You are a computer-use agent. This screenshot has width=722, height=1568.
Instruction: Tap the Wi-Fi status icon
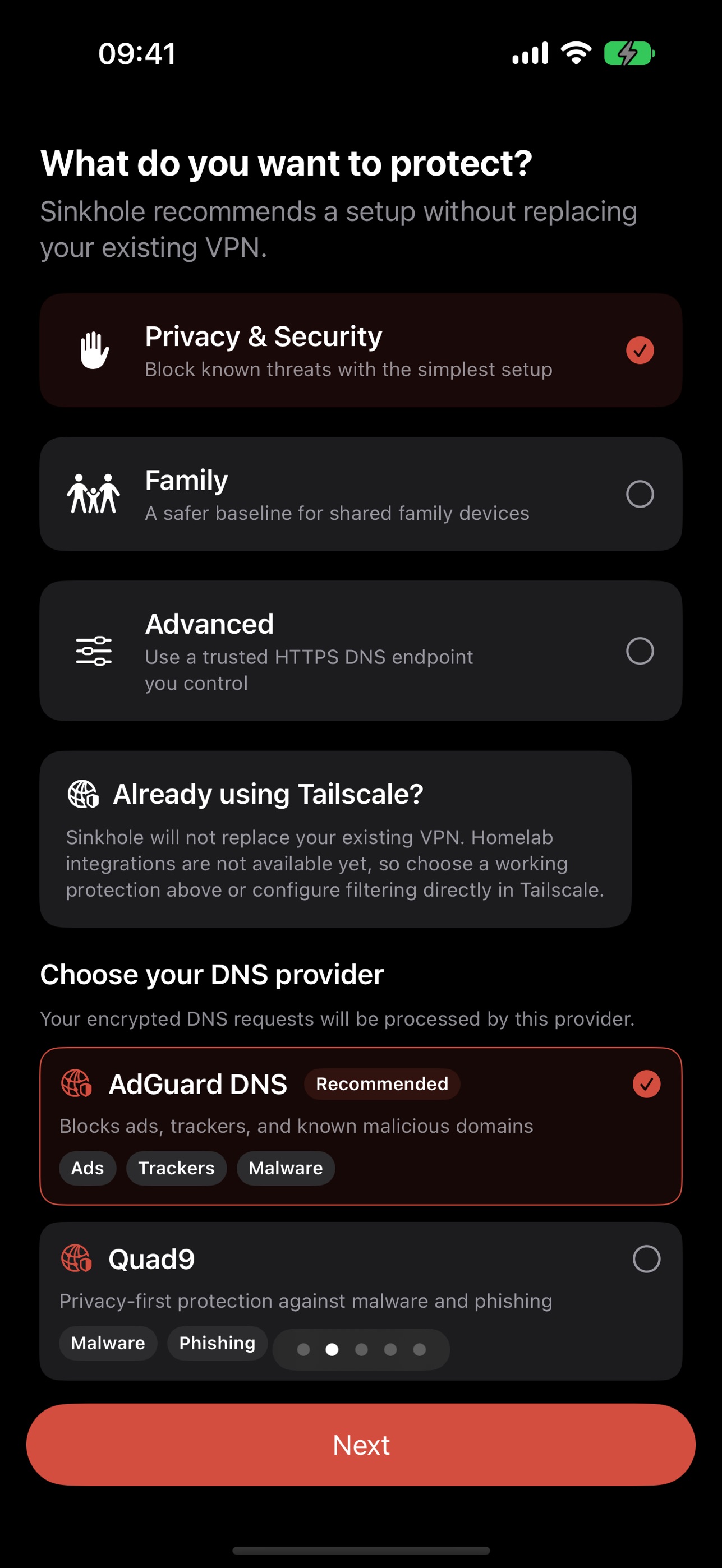[576, 53]
